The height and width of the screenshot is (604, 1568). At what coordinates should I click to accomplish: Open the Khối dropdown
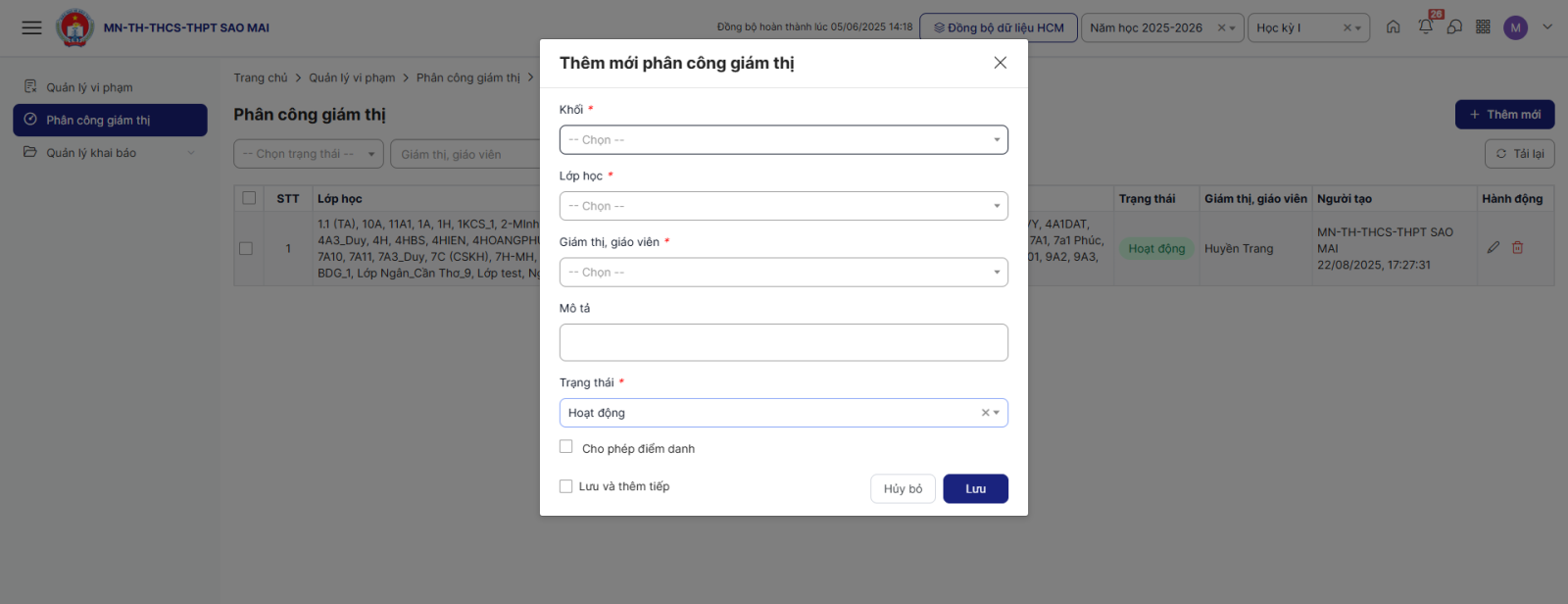783,140
